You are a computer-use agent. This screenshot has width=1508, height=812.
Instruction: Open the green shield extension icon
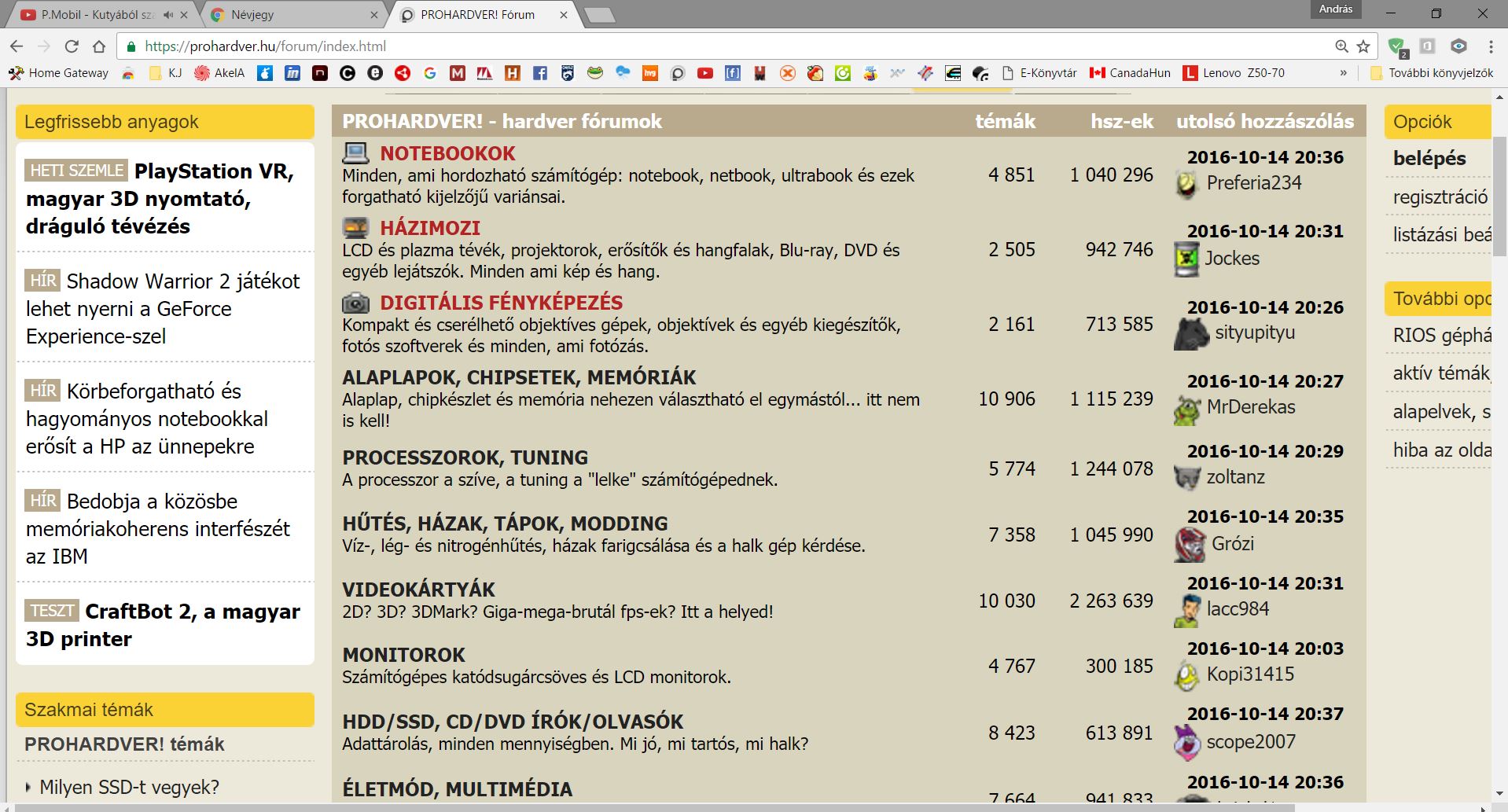coord(1397,47)
